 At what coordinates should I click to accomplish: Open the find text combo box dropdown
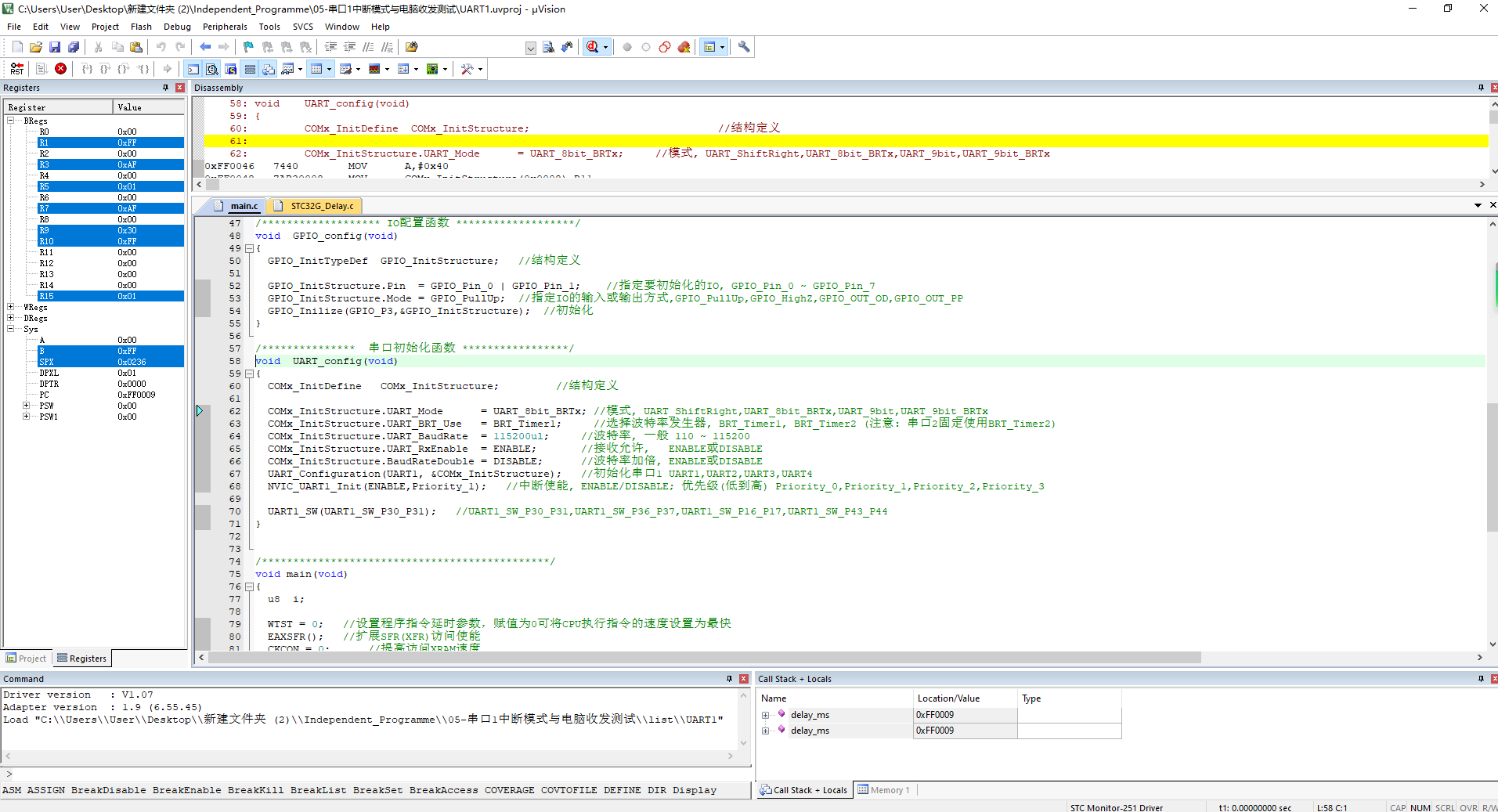point(531,48)
